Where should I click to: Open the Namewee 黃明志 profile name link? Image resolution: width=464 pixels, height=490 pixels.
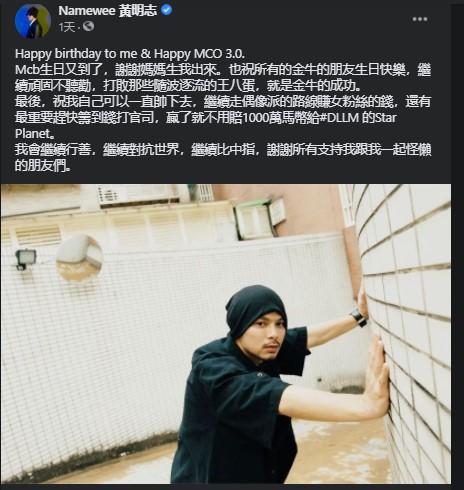[107, 11]
